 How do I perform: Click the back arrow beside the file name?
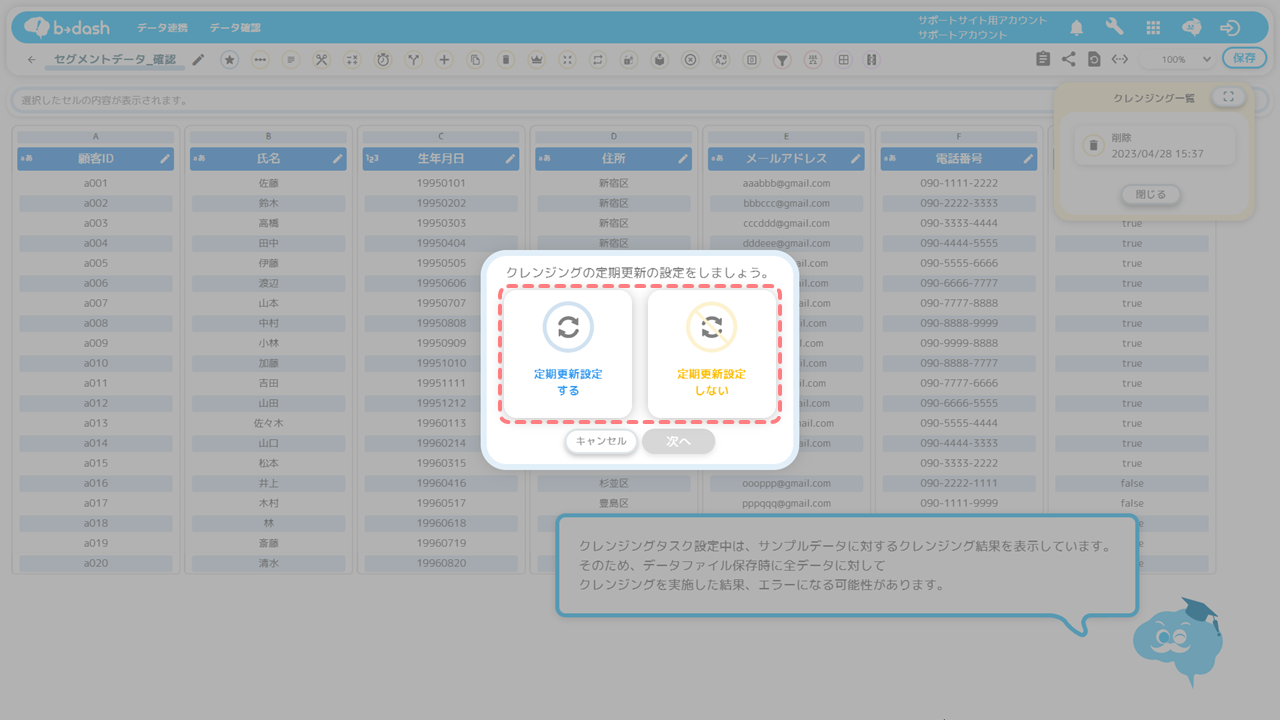pos(32,60)
